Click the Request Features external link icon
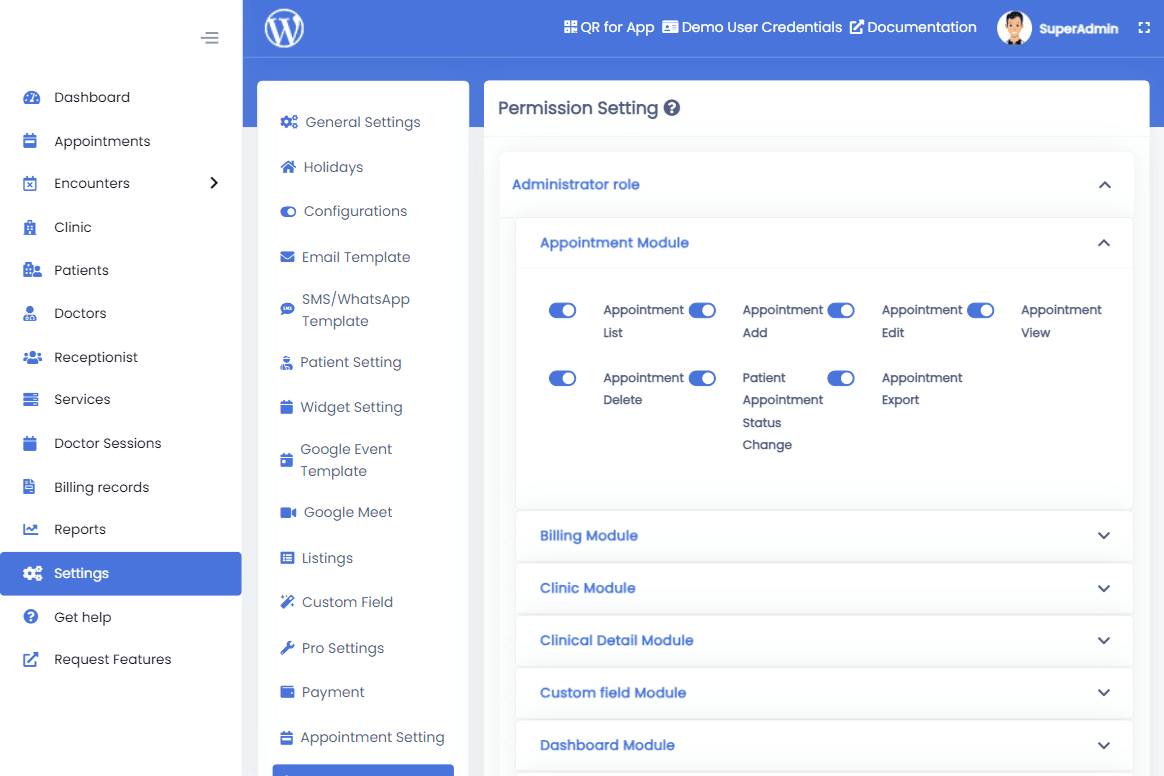Viewport: 1164px width, 776px height. [x=30, y=659]
